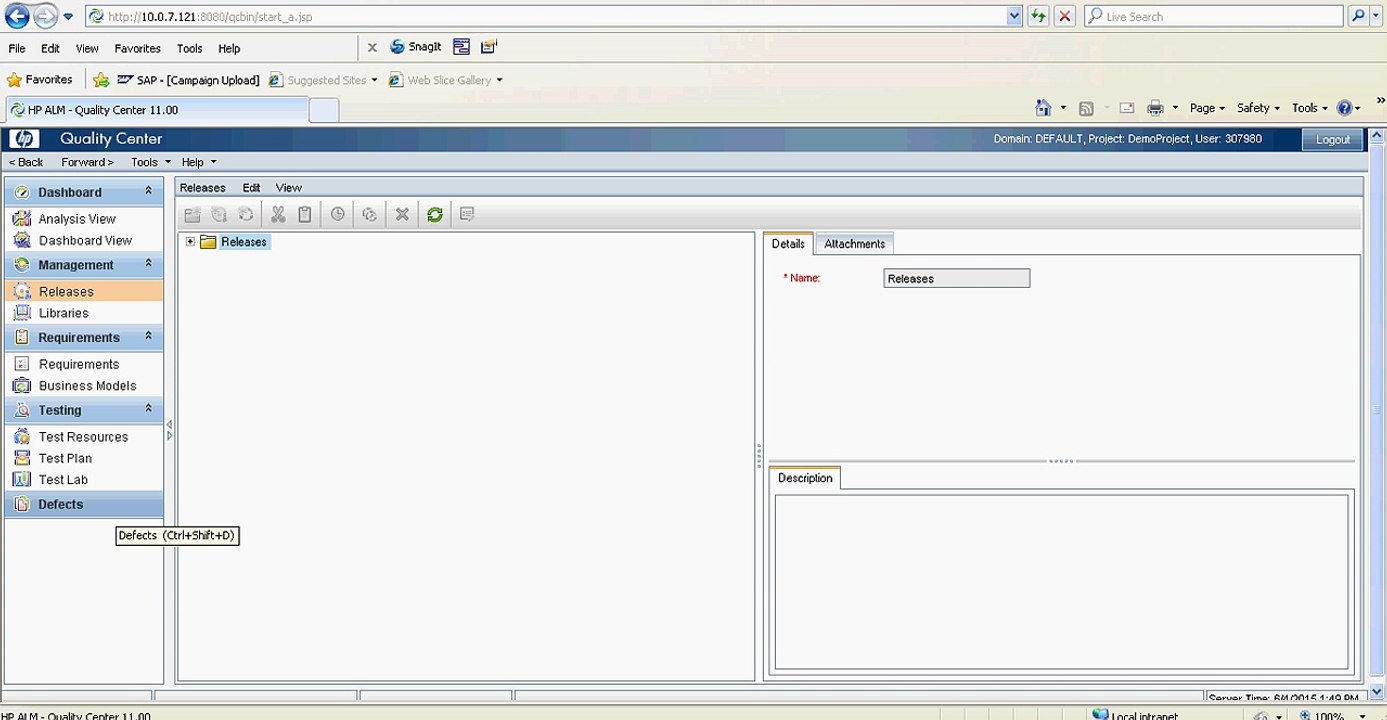The width and height of the screenshot is (1387, 720).
Task: Click the Name input field
Action: [957, 279]
